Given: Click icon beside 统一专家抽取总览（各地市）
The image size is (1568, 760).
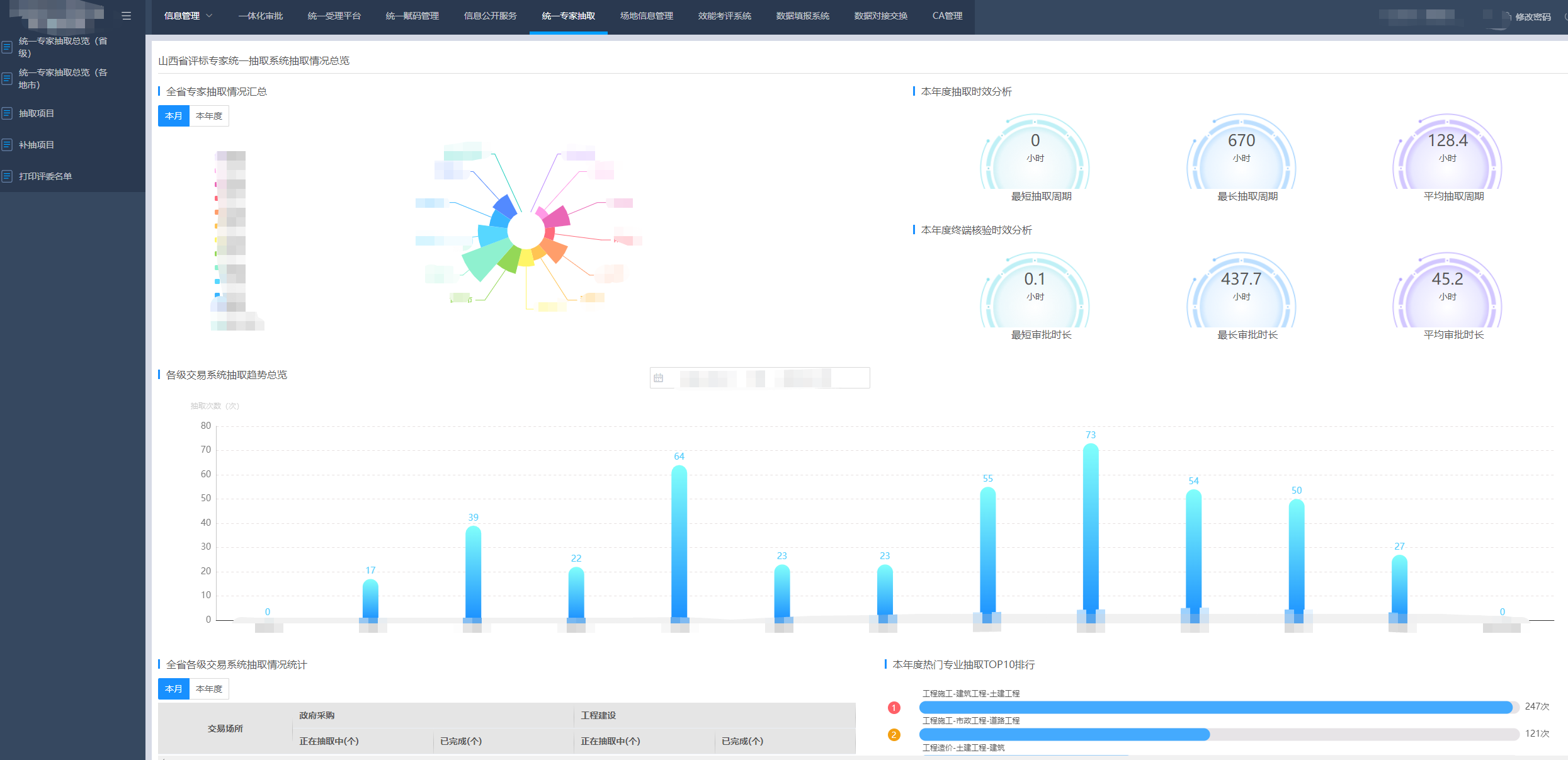Looking at the screenshot, I should (7, 78).
